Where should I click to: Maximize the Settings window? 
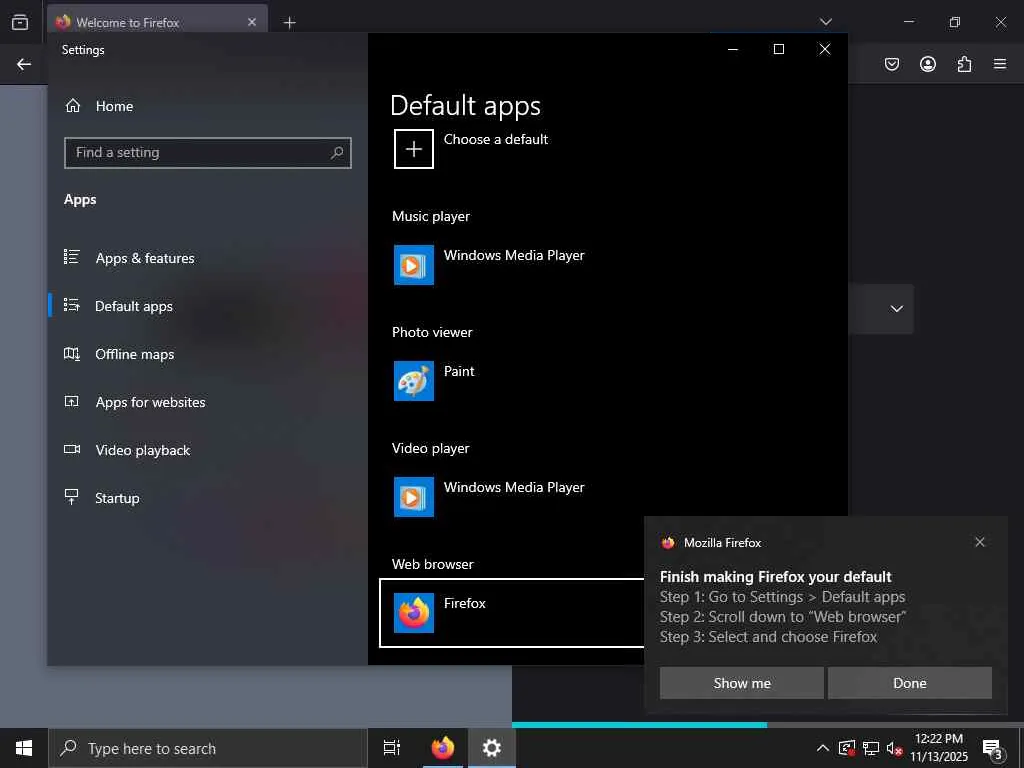point(778,50)
